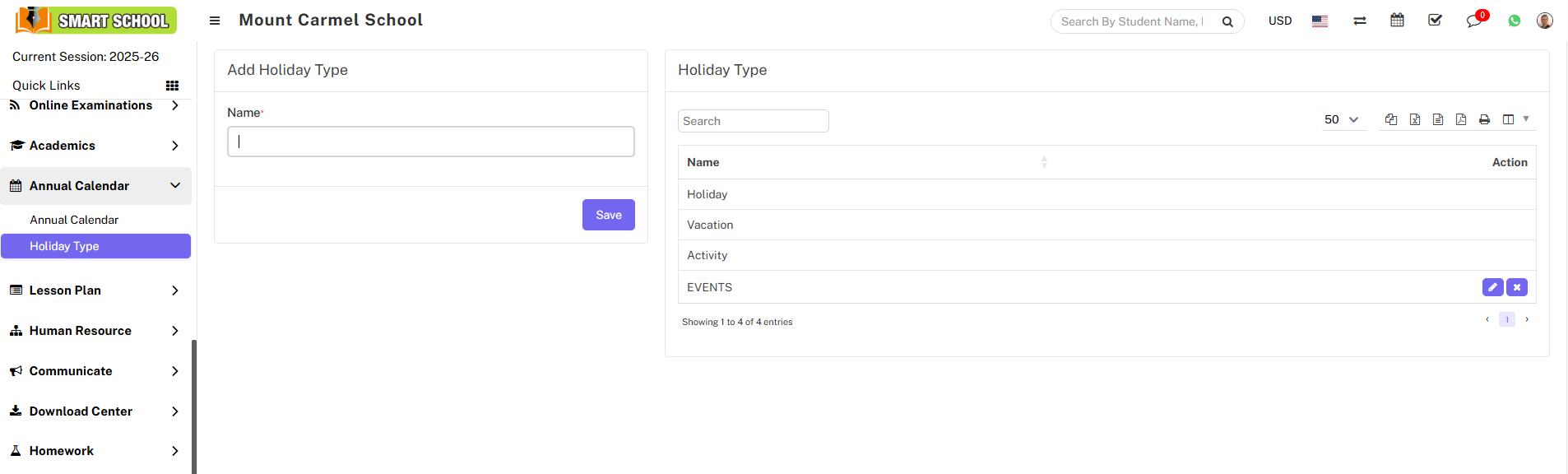Image resolution: width=1568 pixels, height=474 pixels.
Task: Open chat messages with red badge
Action: 1473,21
